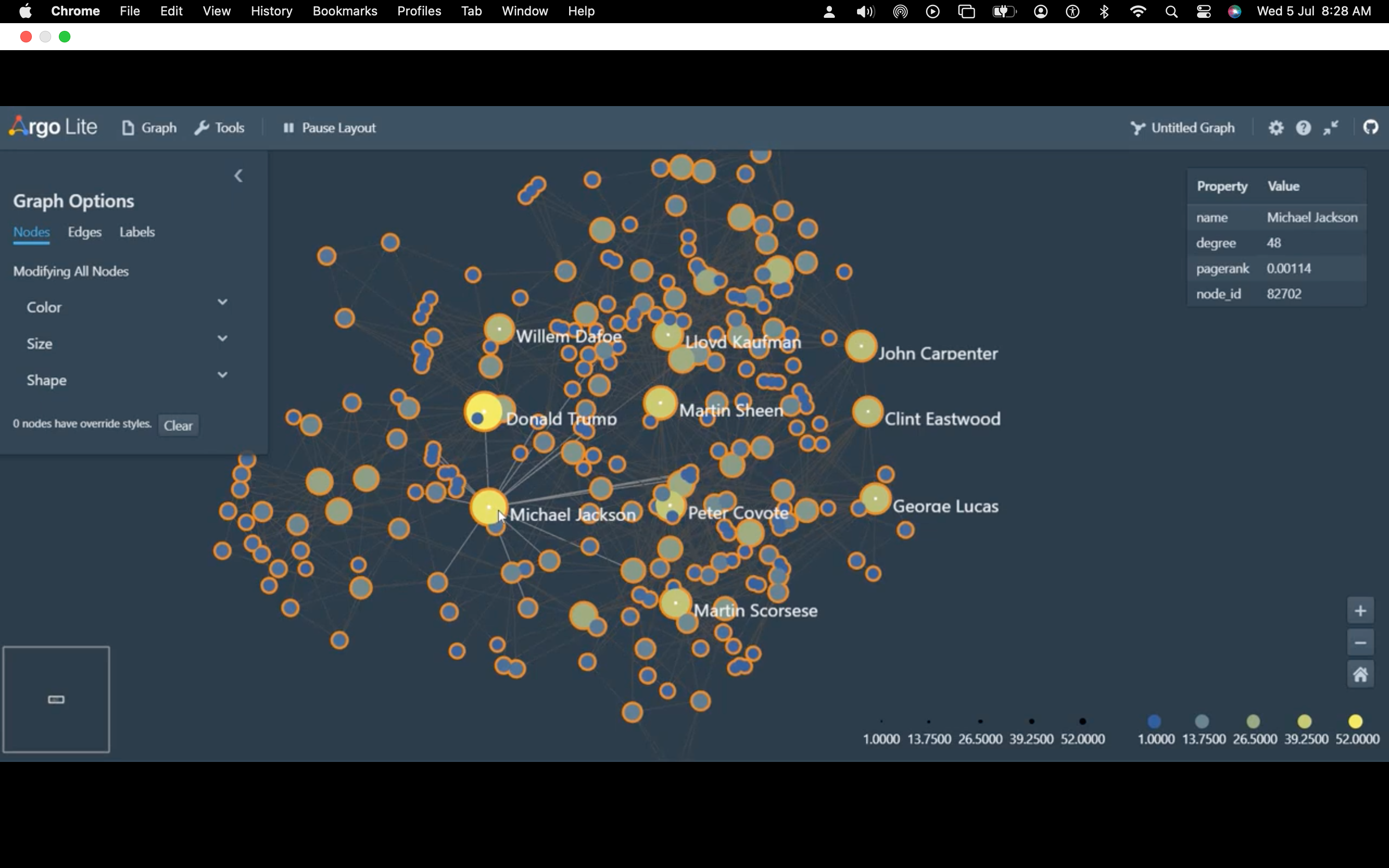
Task: Open the GitHub icon link
Action: [x=1371, y=127]
